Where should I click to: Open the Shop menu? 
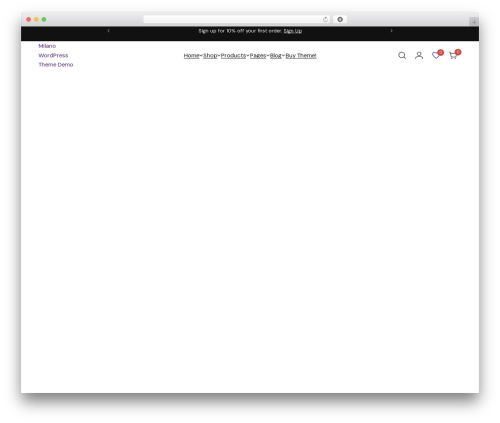pyautogui.click(x=210, y=56)
